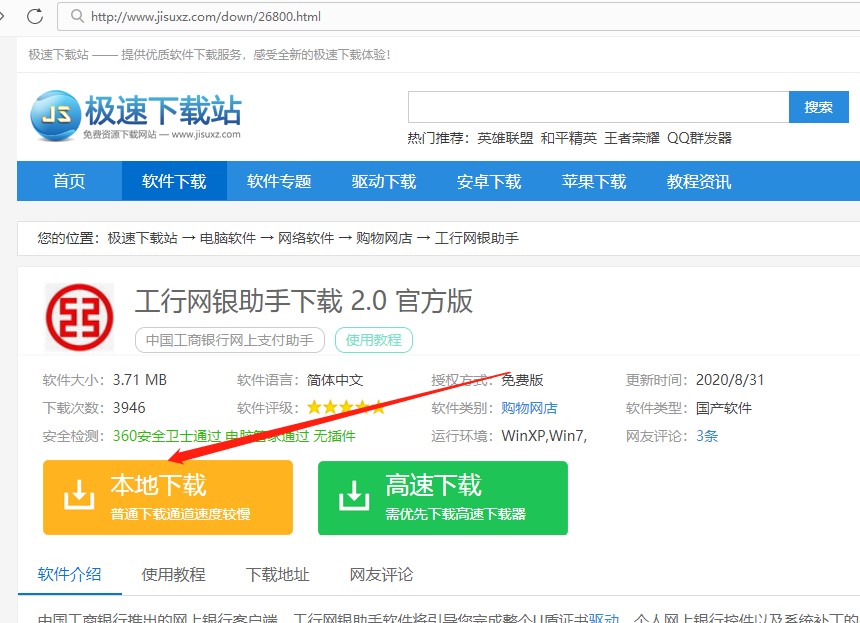Click the JS globe logo of 极速下载站
Screen dimensions: 860x623
54,115
